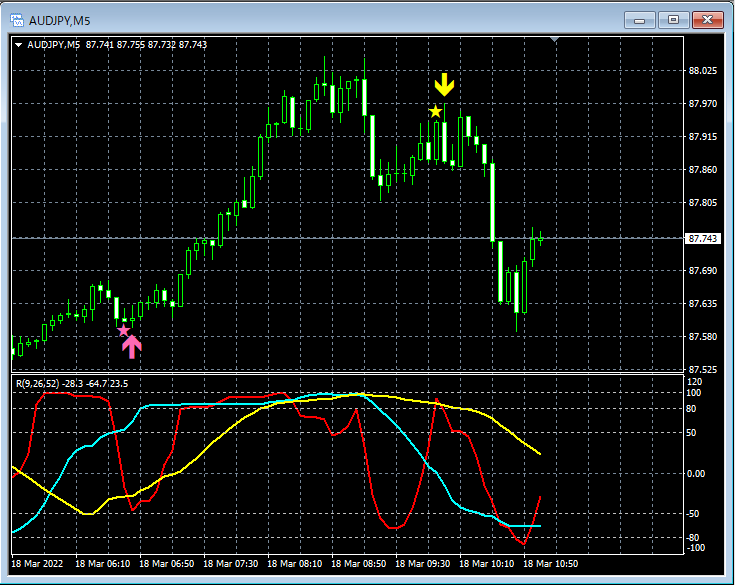The image size is (736, 585).
Task: Click the yellow down arrow sell signal
Action: pyautogui.click(x=444, y=85)
